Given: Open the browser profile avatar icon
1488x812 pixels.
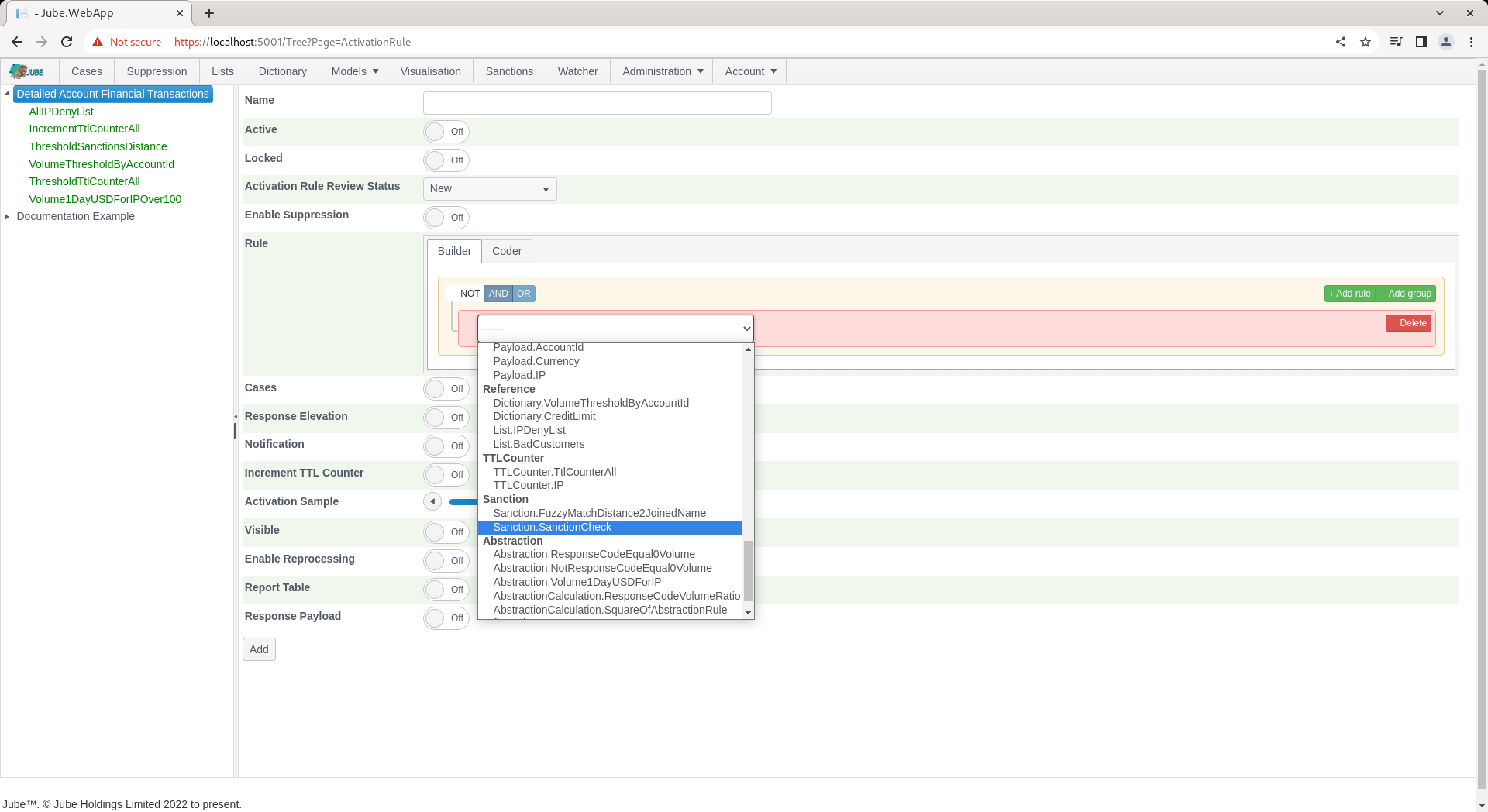Looking at the screenshot, I should (x=1446, y=42).
